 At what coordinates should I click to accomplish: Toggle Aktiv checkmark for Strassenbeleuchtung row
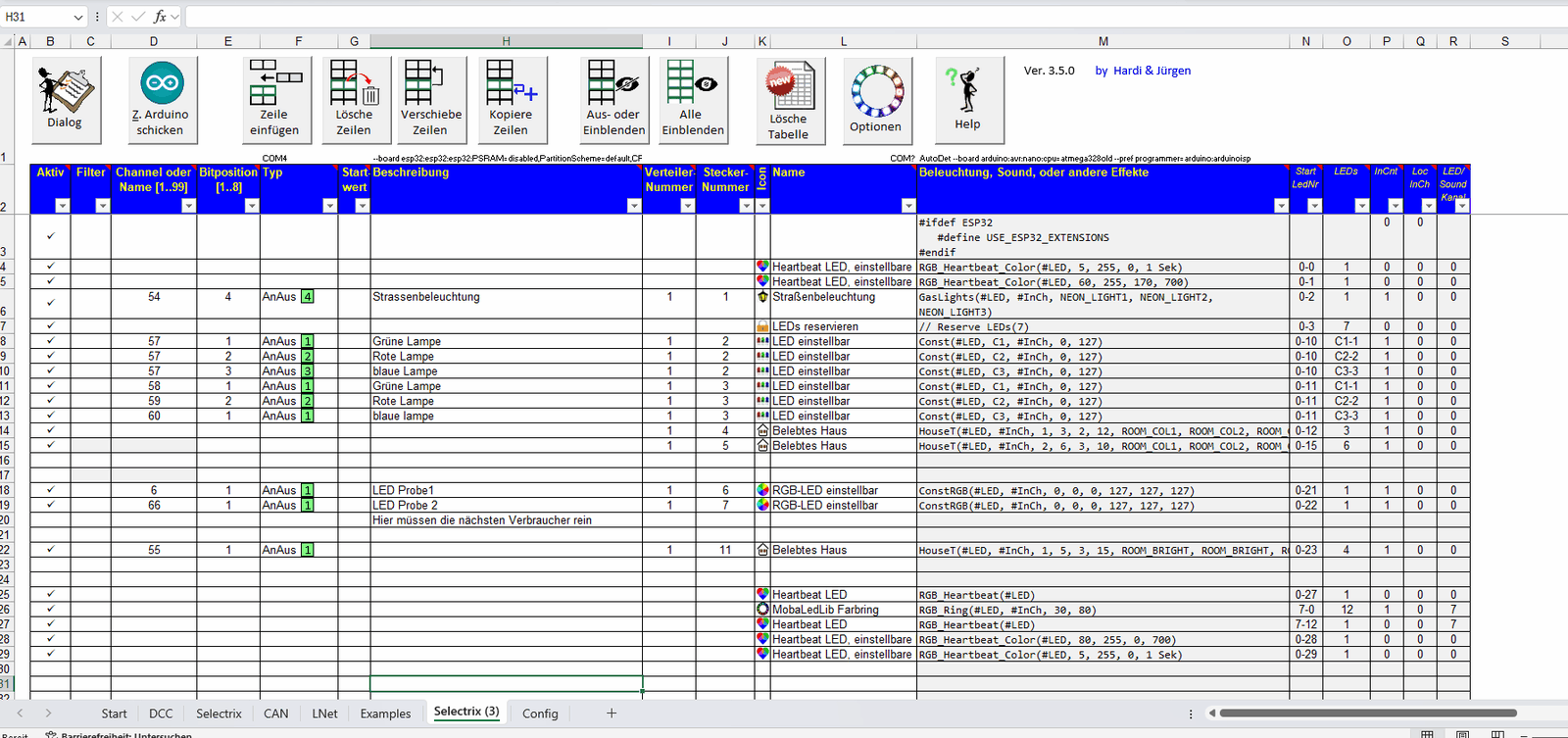point(51,303)
